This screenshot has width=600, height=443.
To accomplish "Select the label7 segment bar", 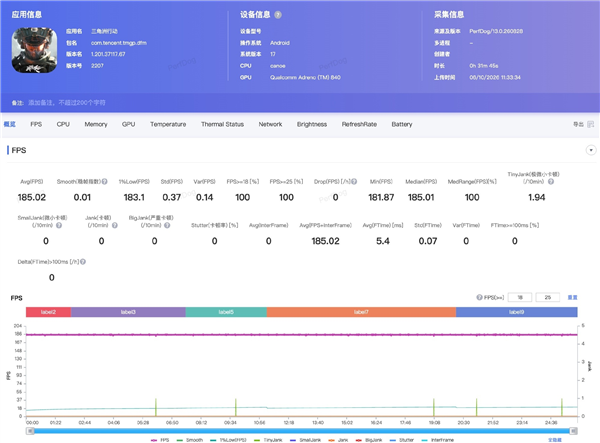I will 361,312.
